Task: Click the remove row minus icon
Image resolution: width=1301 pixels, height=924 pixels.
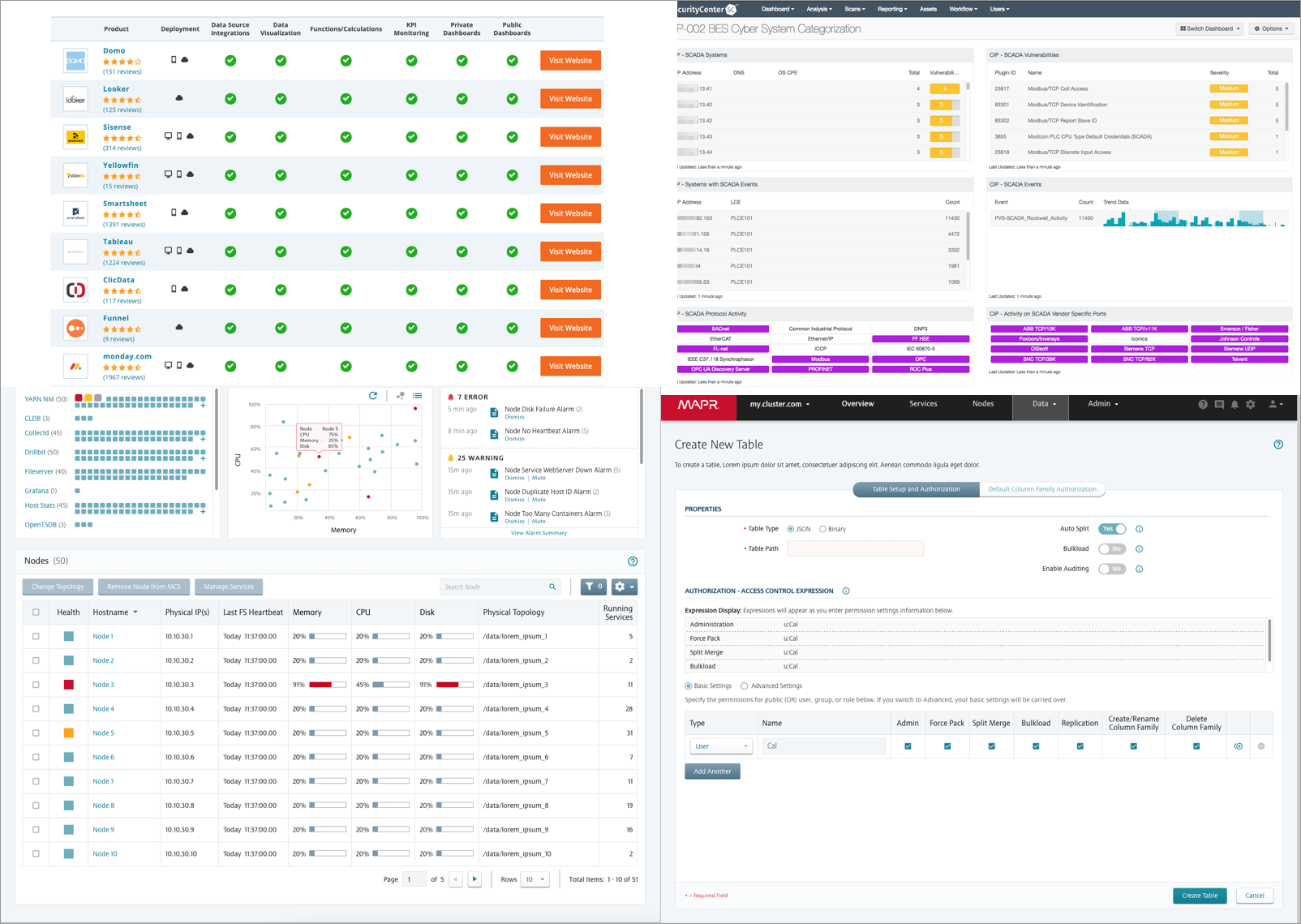Action: coord(1260,746)
